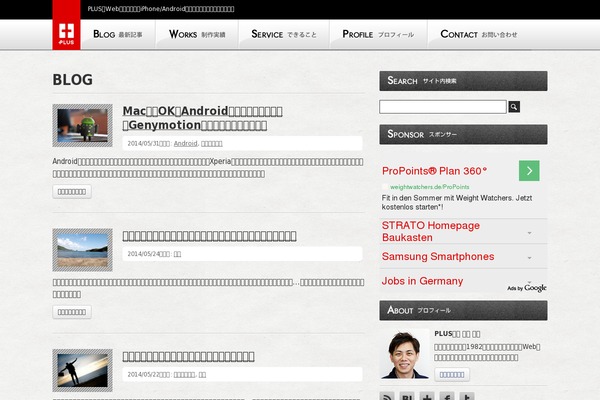Viewport: 600px width, 400px height.
Task: Click the first category link of 2014/05/22 post
Action: point(184,375)
